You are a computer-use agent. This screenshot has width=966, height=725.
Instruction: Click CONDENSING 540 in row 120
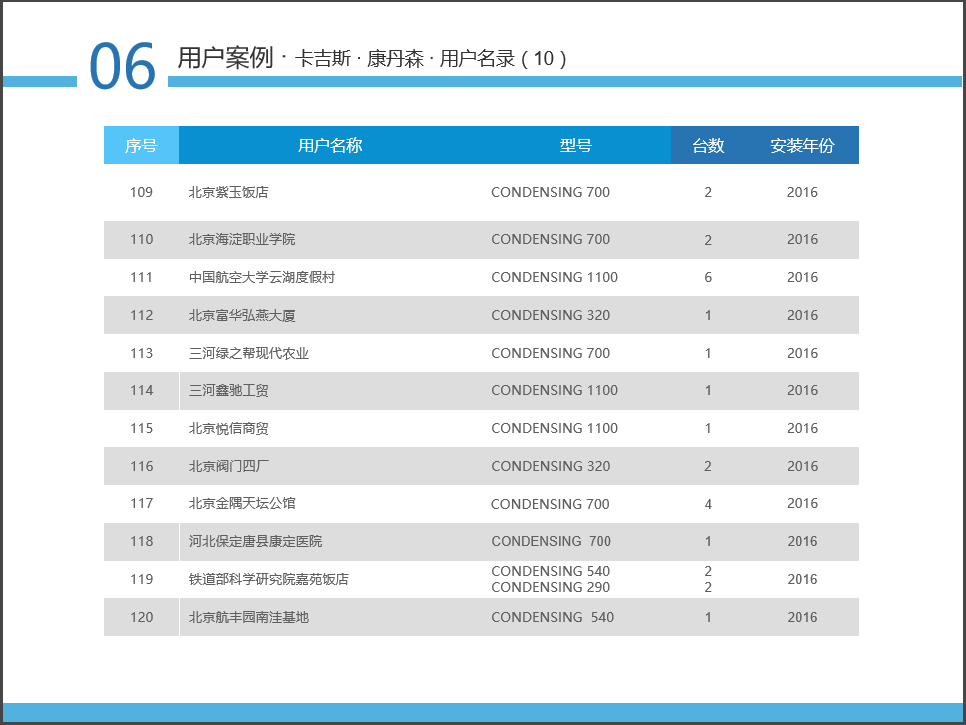click(553, 617)
